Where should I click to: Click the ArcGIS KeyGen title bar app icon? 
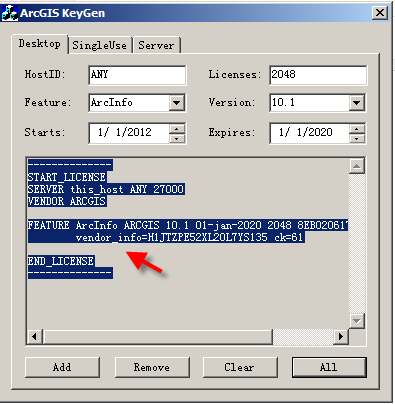[x=10, y=13]
